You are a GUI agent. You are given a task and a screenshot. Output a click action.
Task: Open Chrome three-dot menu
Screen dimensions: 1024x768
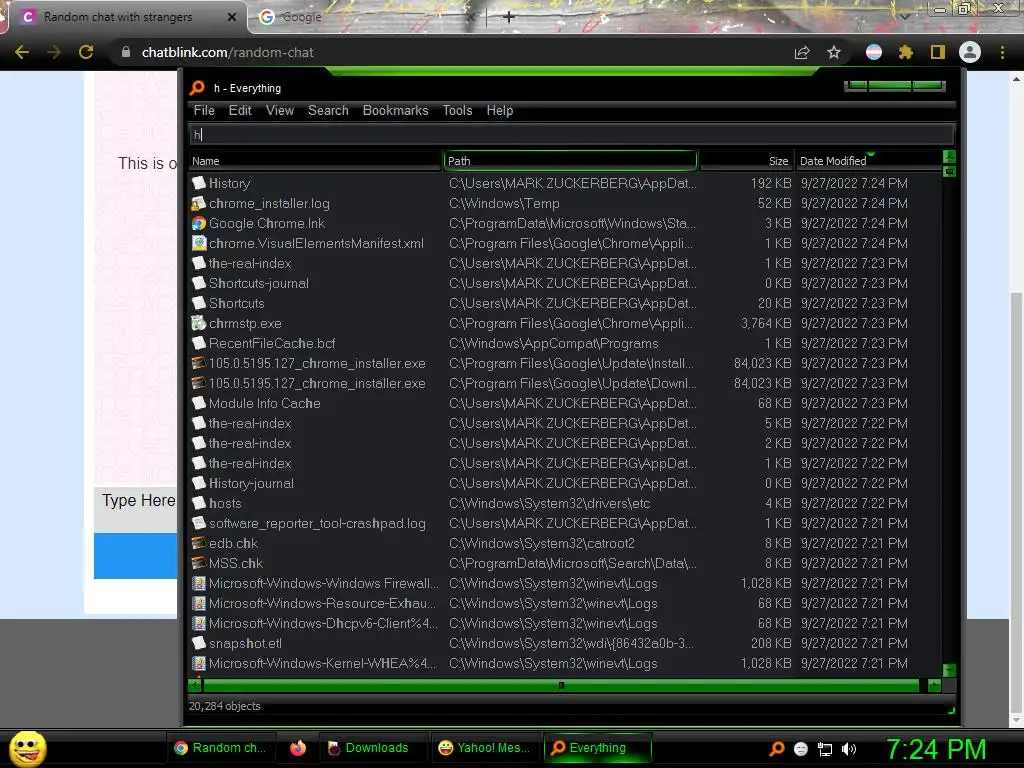pos(1002,52)
